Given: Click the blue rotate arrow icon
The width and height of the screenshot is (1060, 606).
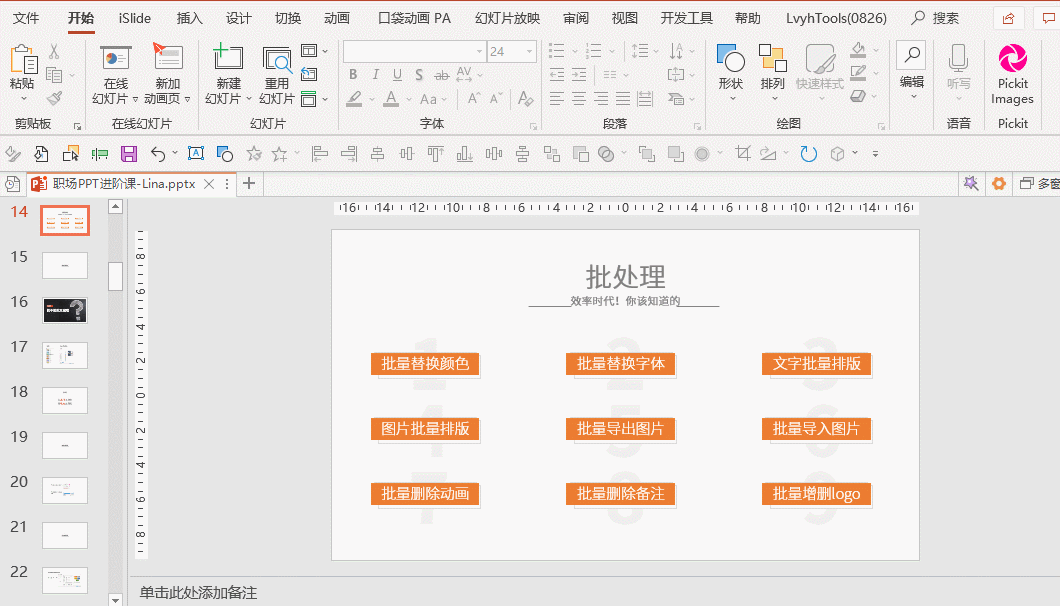Looking at the screenshot, I should [808, 154].
